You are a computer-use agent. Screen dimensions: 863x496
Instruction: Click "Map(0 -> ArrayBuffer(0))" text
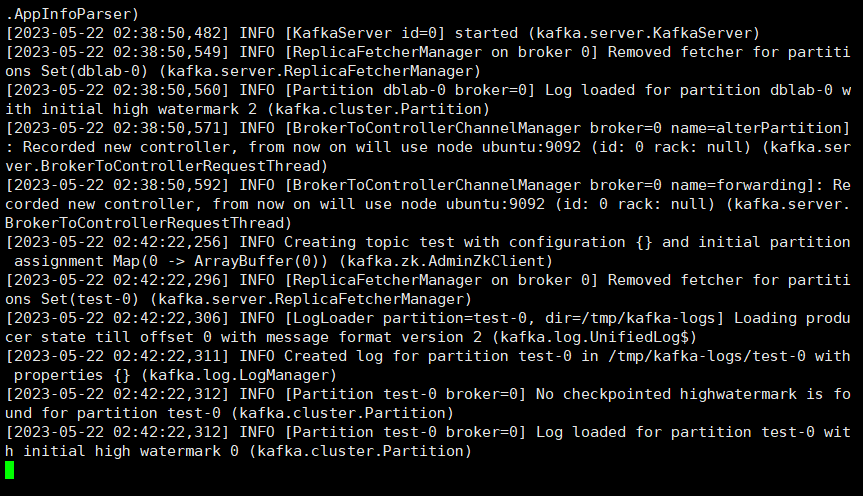(221, 261)
